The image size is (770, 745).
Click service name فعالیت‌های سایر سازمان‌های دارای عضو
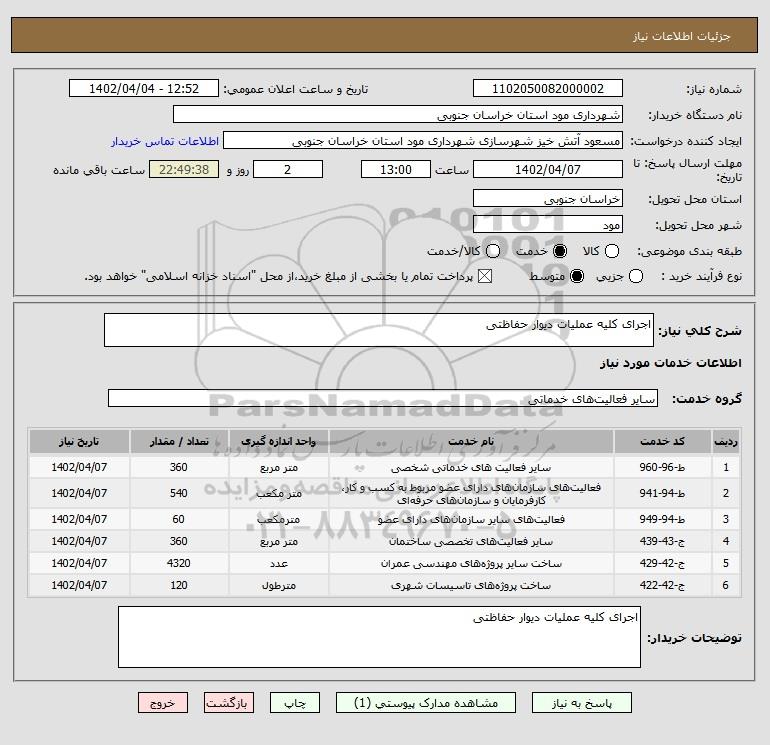point(471,520)
